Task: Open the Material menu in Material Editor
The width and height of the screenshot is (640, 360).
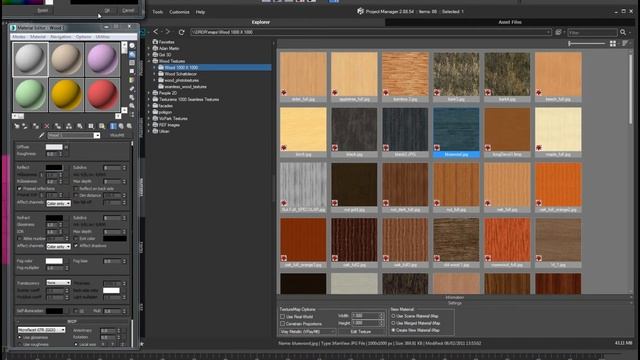Action: click(x=38, y=37)
